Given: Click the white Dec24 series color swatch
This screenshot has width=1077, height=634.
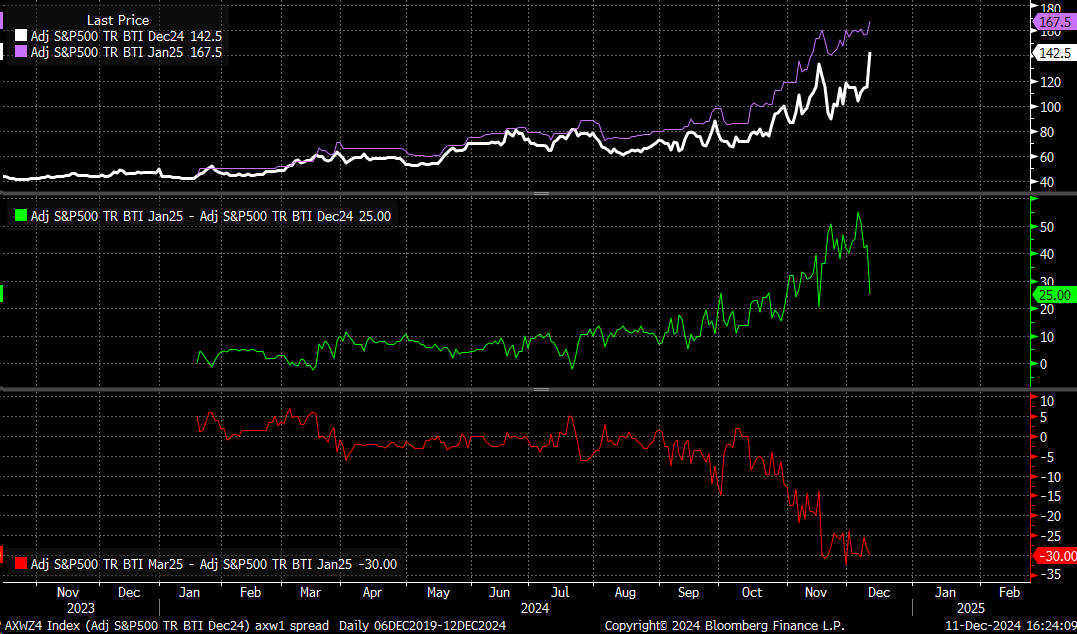Looking at the screenshot, I should (x=21, y=36).
